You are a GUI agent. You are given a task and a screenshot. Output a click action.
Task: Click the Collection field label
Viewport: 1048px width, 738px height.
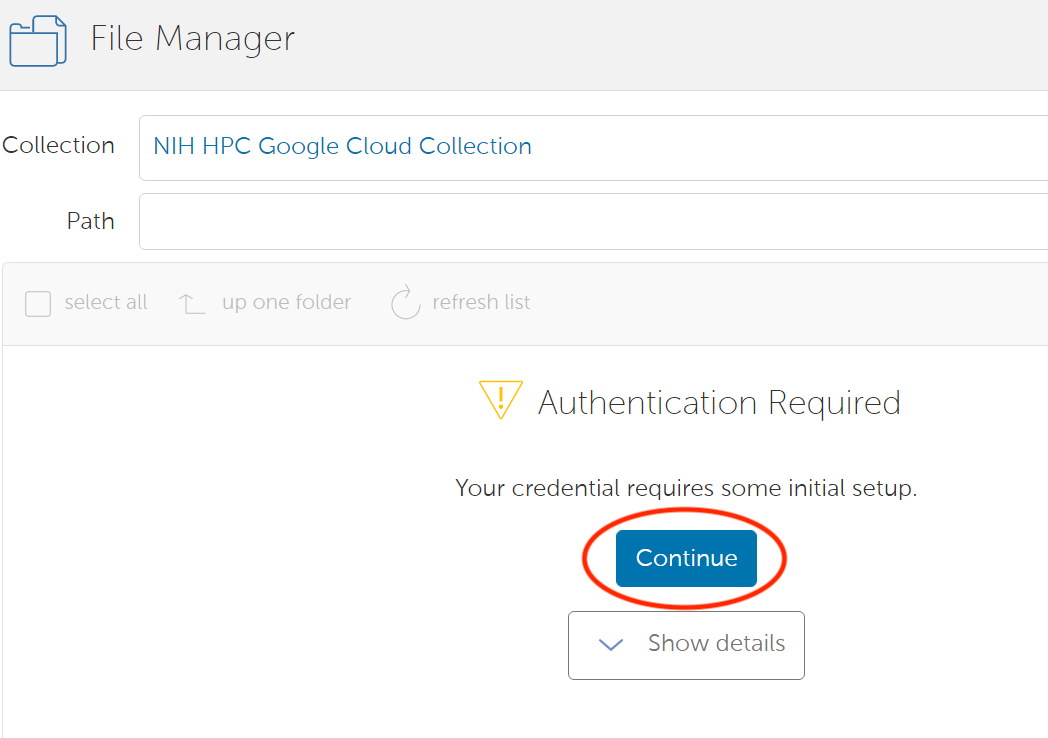pyautogui.click(x=58, y=145)
